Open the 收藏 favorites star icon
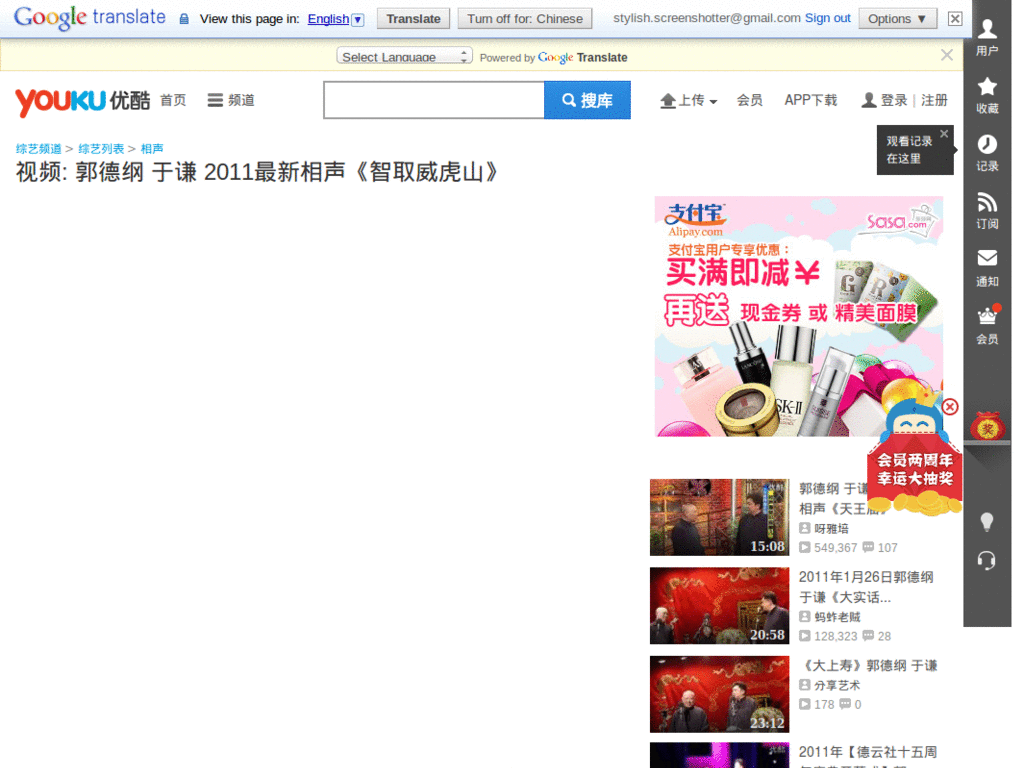This screenshot has height=768, width=1024. 987,95
